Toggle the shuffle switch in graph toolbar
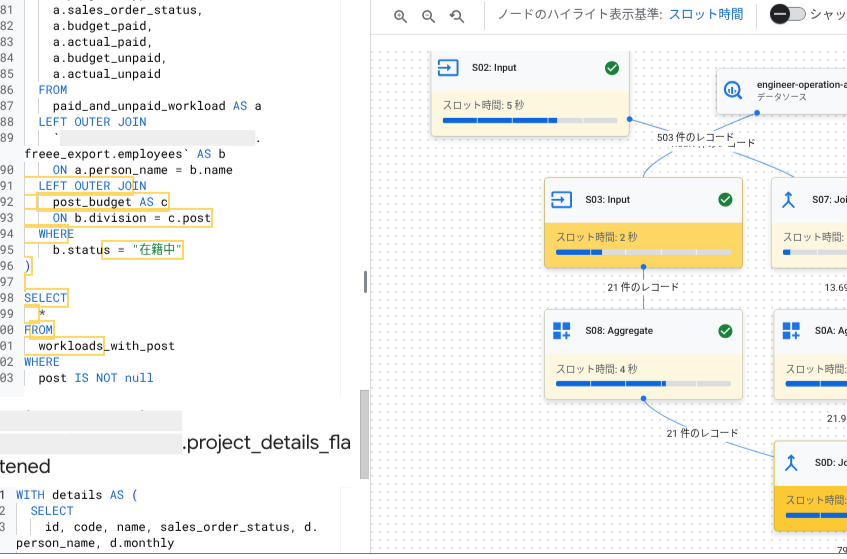 tap(787, 14)
